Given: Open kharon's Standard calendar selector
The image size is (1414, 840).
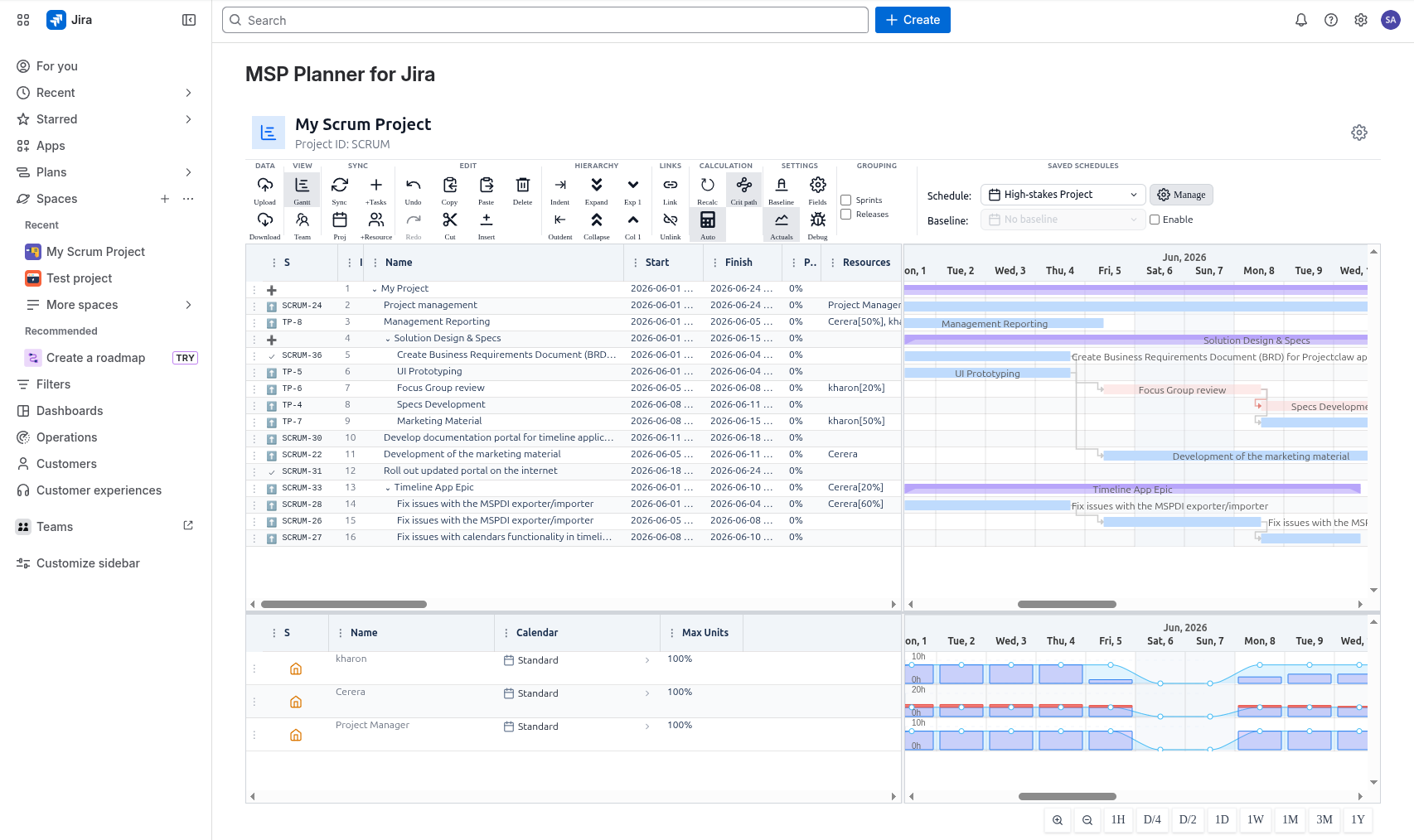Looking at the screenshot, I should click(x=577, y=660).
